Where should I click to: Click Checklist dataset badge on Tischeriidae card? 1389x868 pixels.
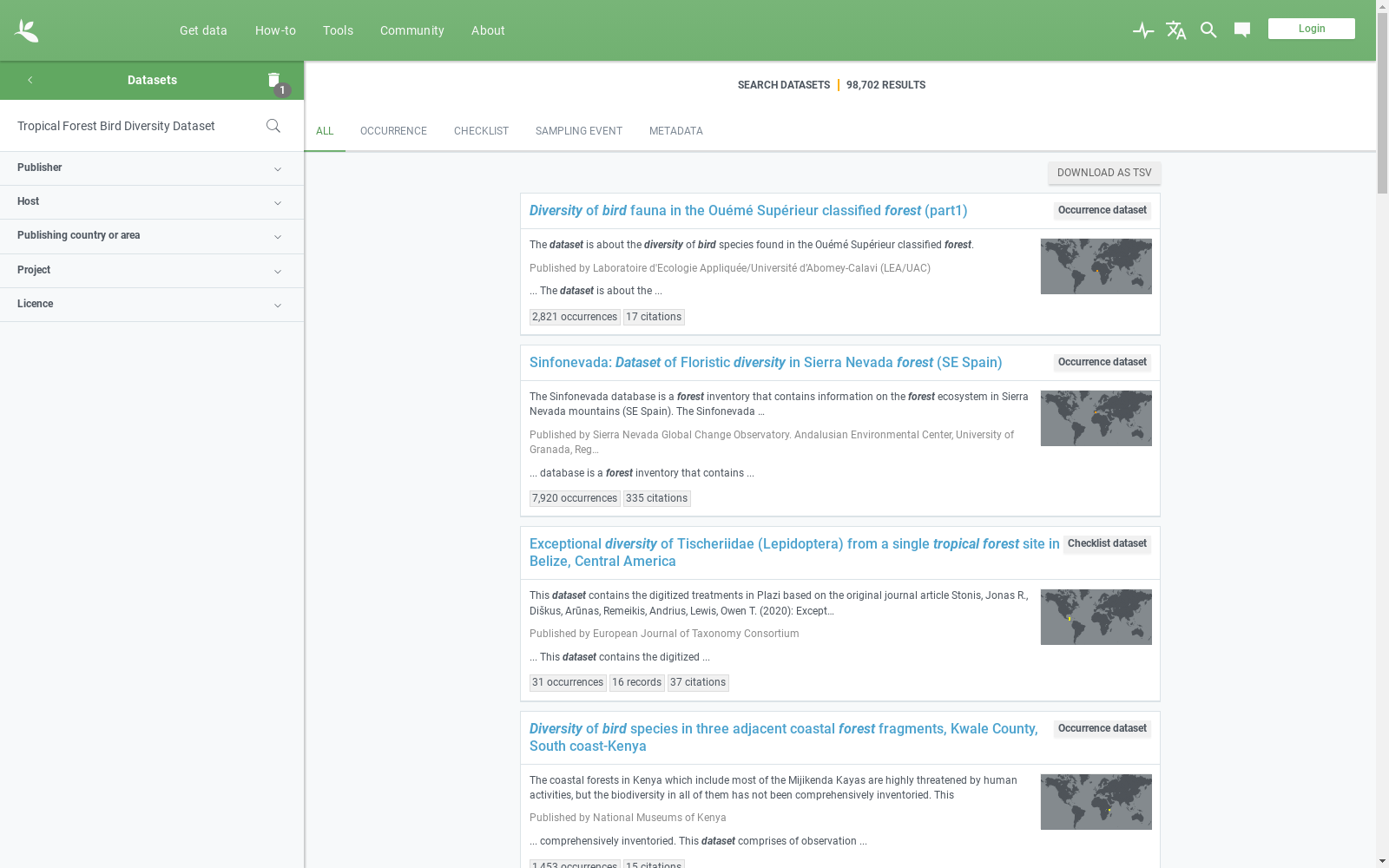(x=1107, y=544)
